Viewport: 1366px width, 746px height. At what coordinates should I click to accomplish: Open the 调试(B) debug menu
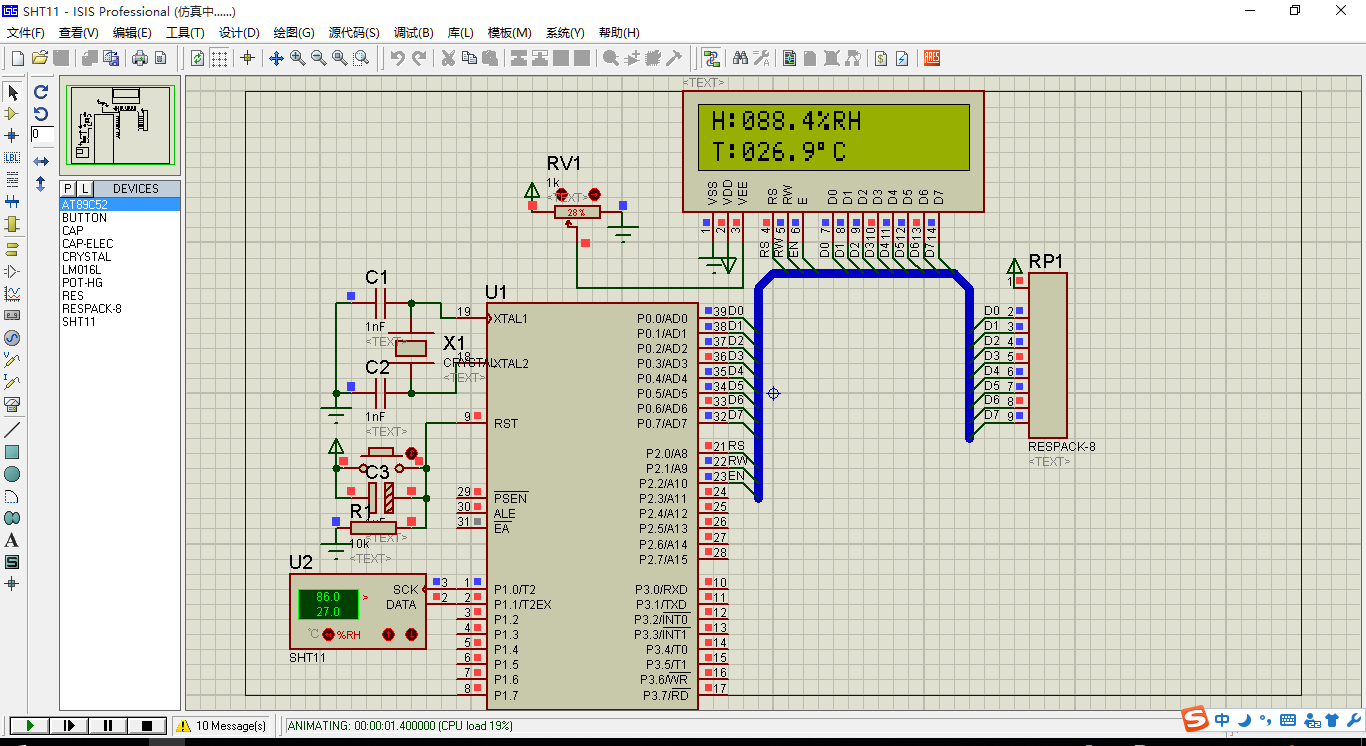click(413, 33)
